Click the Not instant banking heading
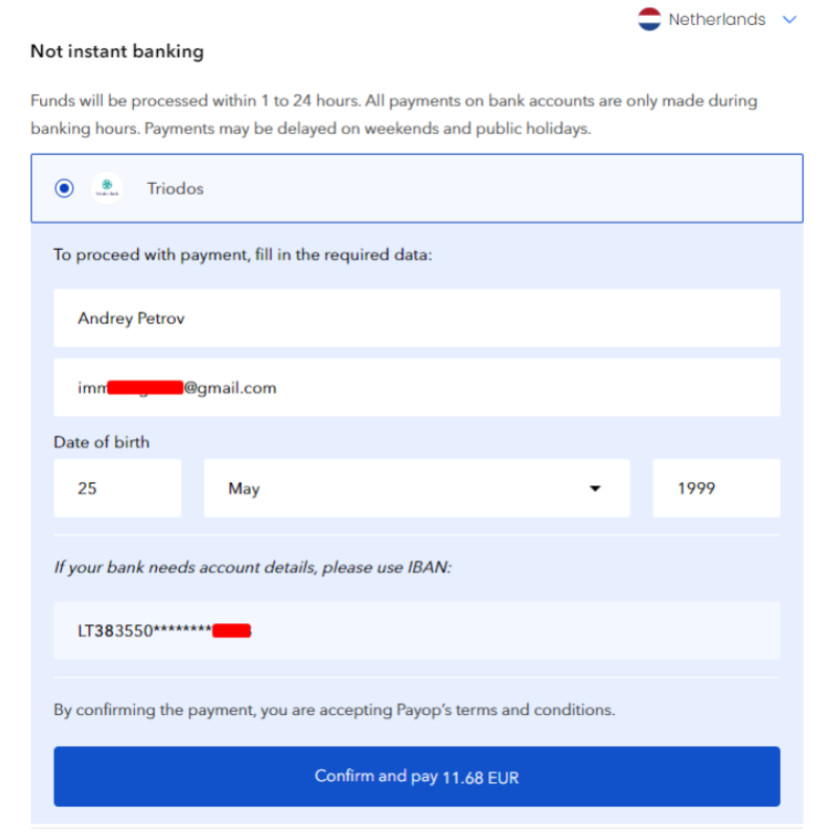 pos(117,51)
